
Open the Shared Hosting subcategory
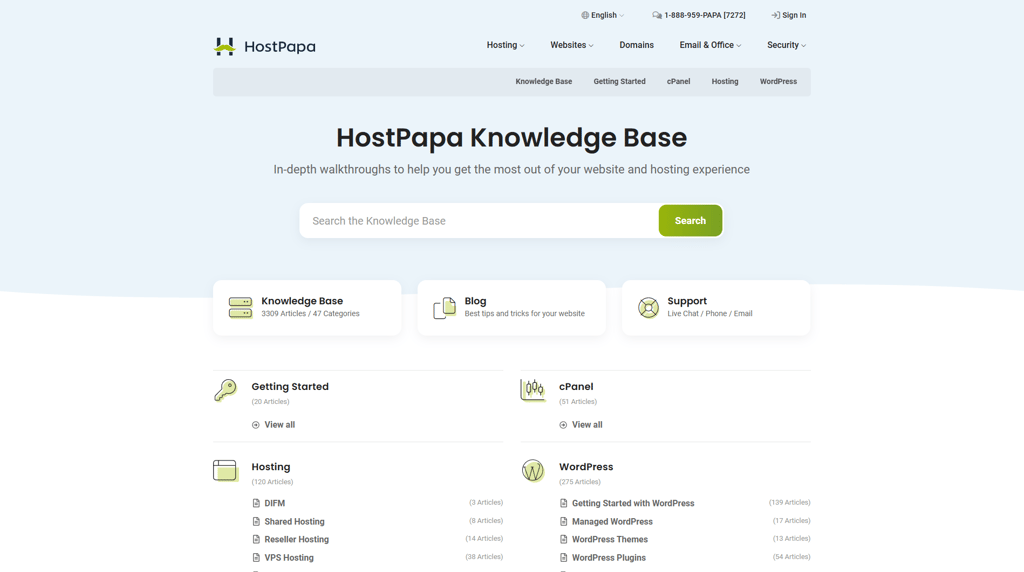(295, 522)
